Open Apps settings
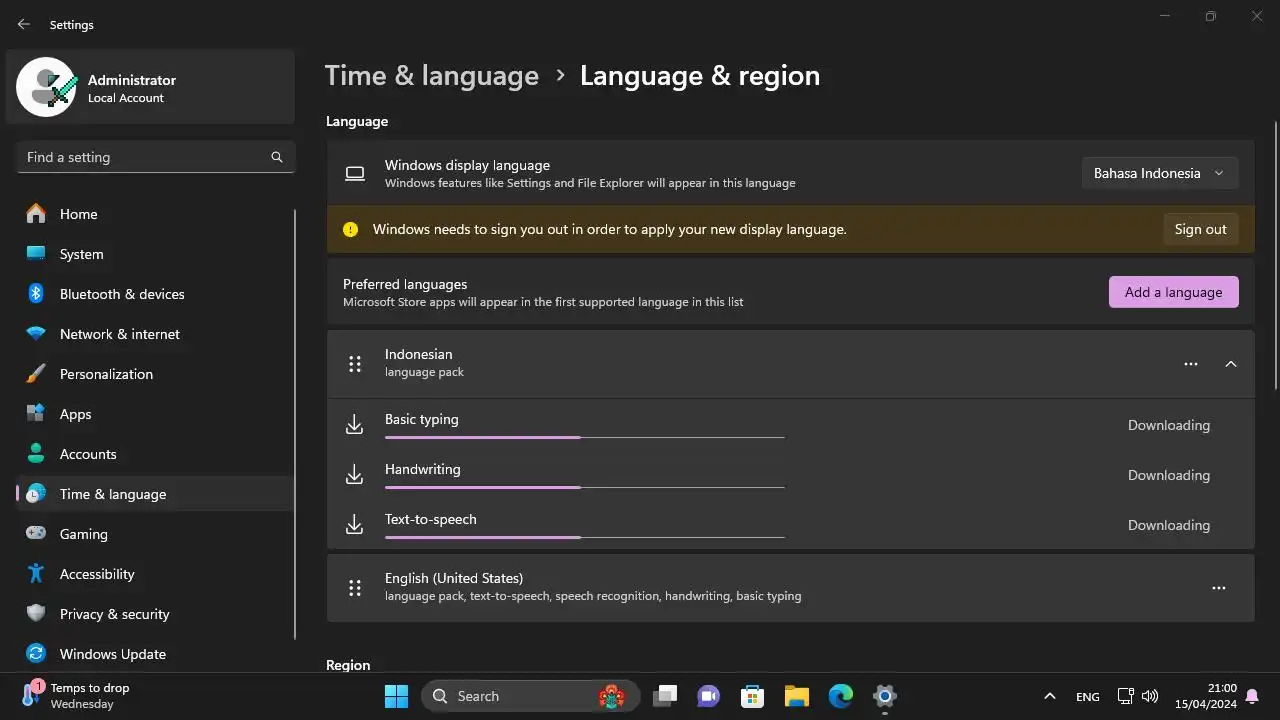 pyautogui.click(x=155, y=414)
